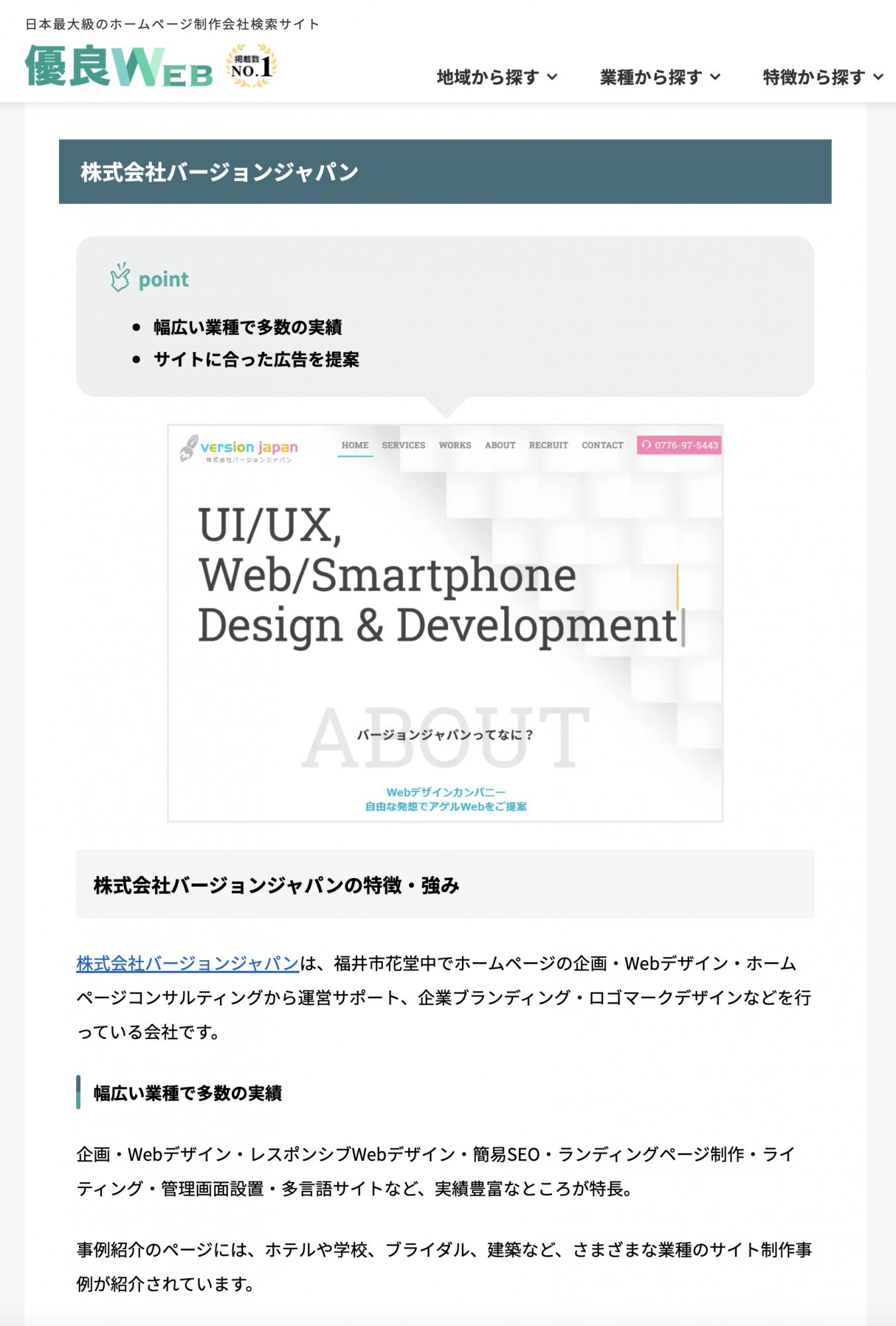Click the point finger-snap icon
Image resolution: width=896 pixels, height=1326 pixels.
[x=120, y=278]
